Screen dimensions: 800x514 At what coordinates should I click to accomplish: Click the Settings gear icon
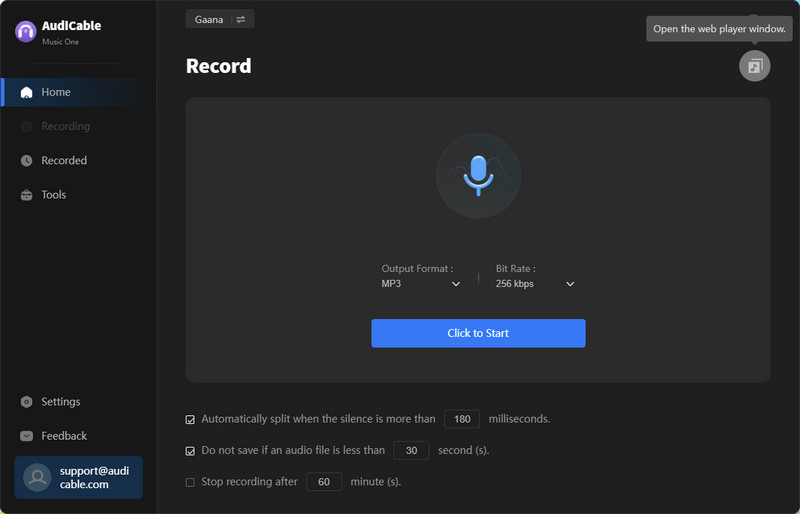(27, 402)
